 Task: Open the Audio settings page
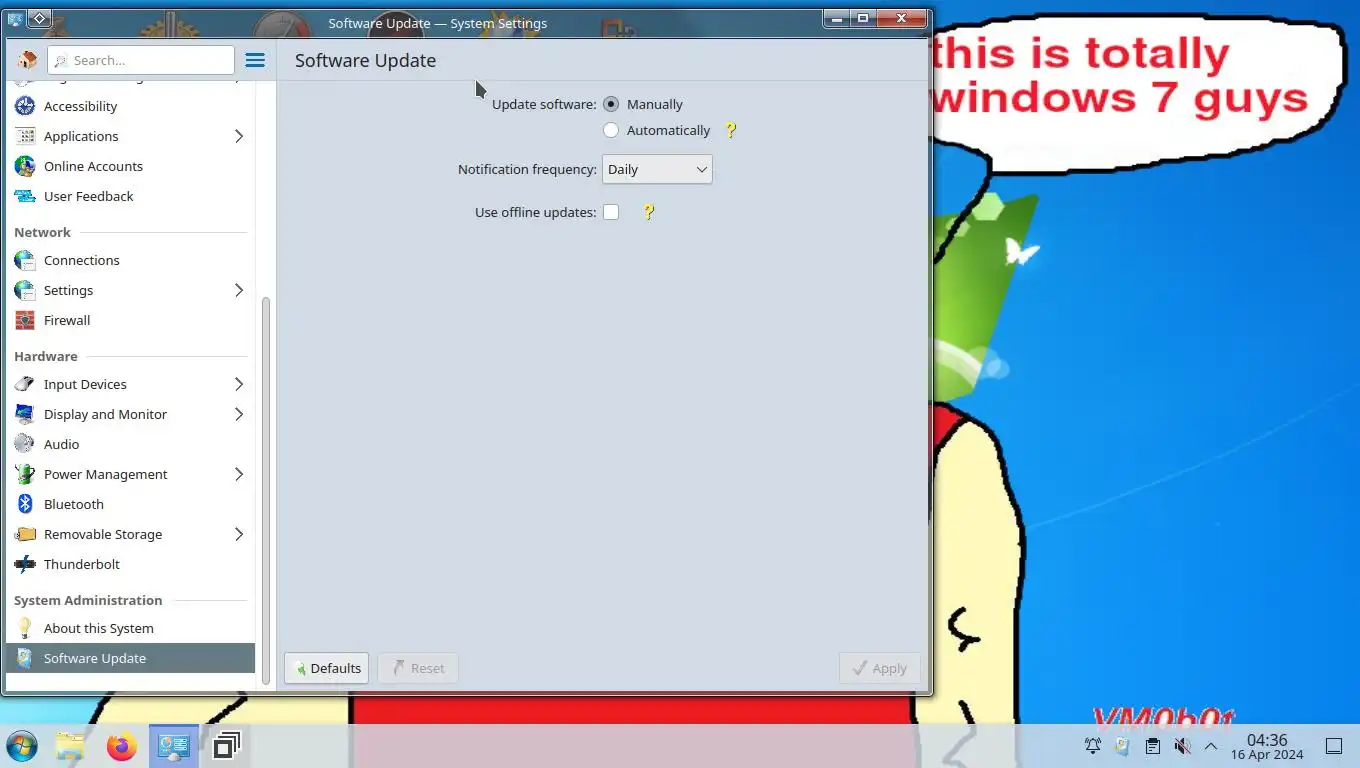[130, 444]
